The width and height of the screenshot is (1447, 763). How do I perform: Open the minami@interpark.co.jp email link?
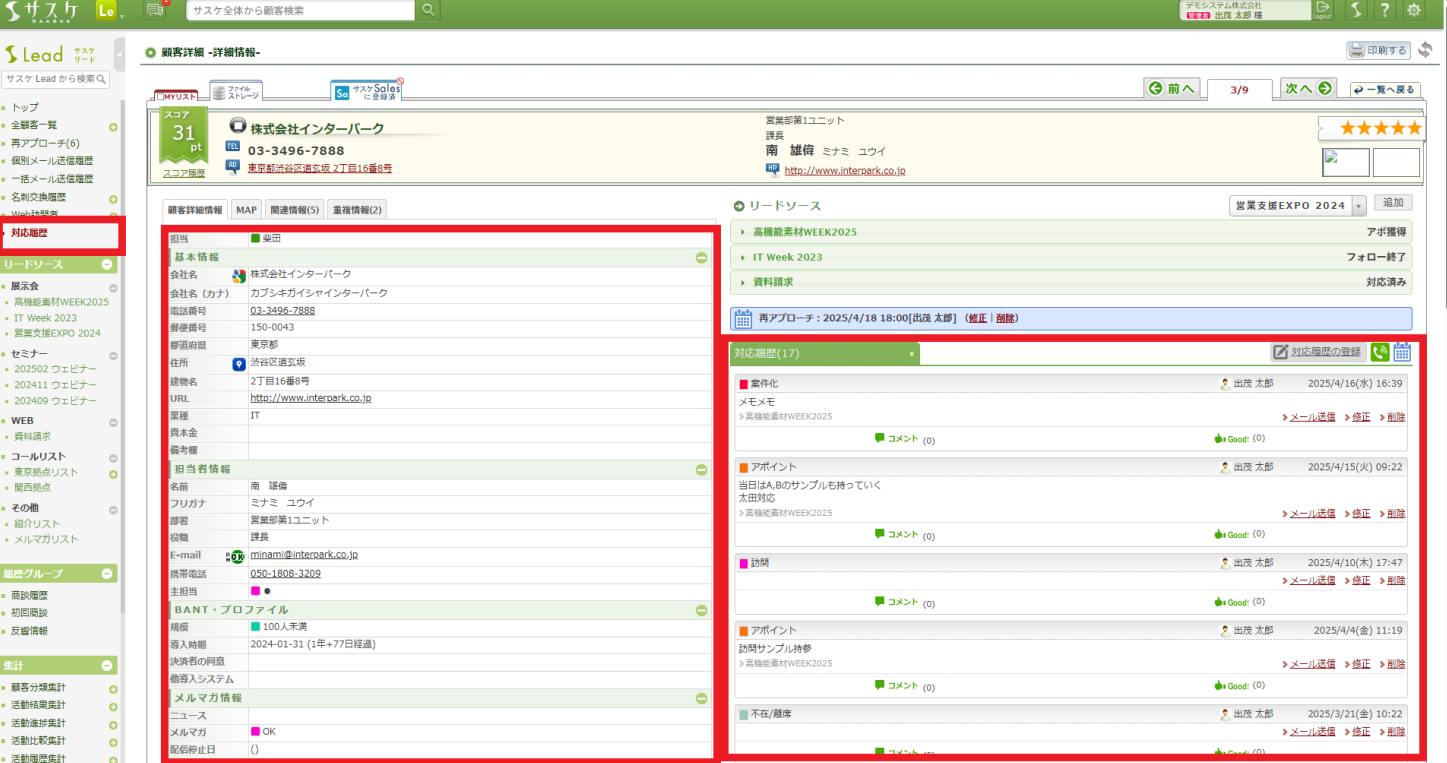304,554
